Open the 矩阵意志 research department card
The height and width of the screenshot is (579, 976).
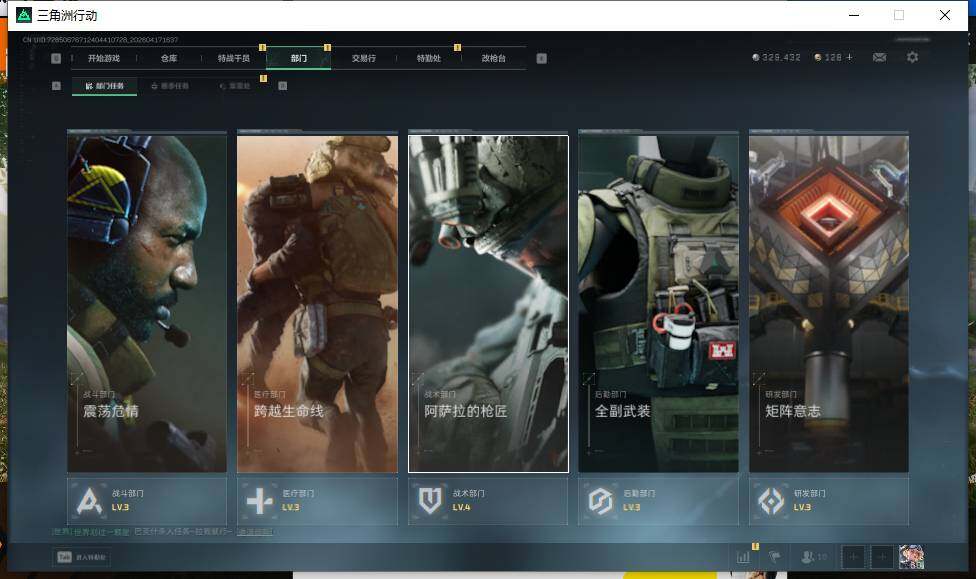click(x=829, y=303)
